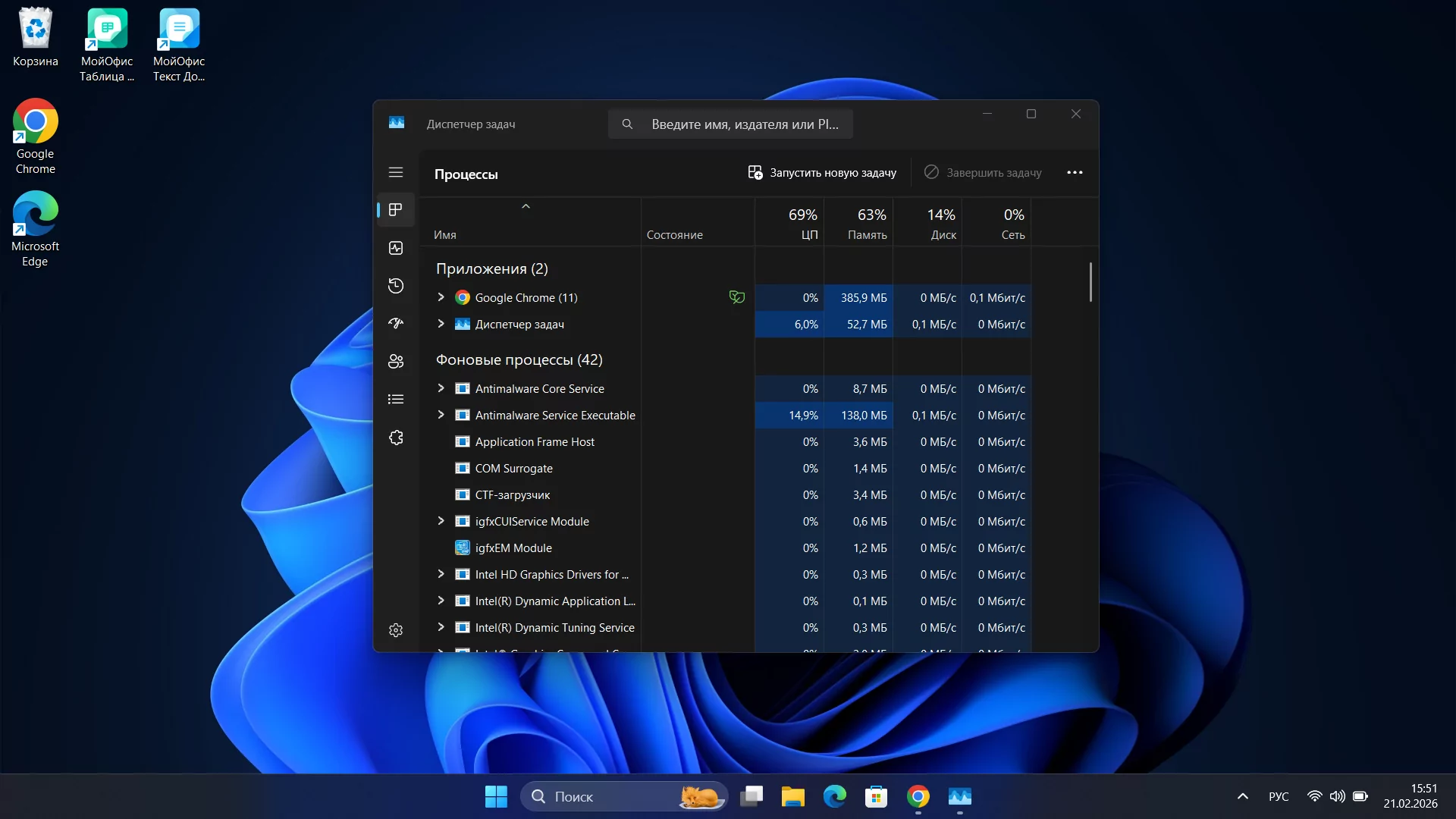
Task: Toggle the hamburger navigation menu
Action: 396,172
